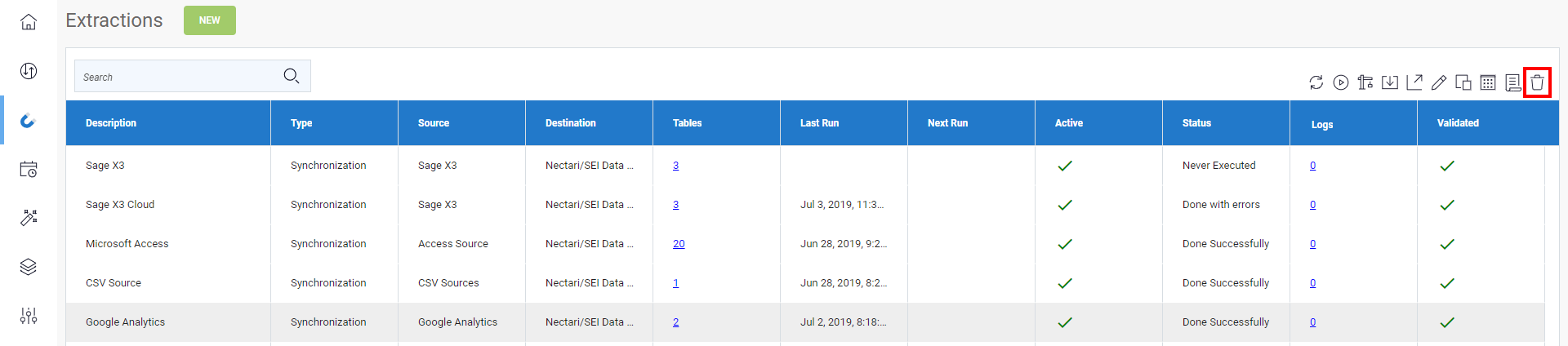Viewport: 1568px width, 346px height.
Task: Open the log scroll icon
Action: 1512,82
